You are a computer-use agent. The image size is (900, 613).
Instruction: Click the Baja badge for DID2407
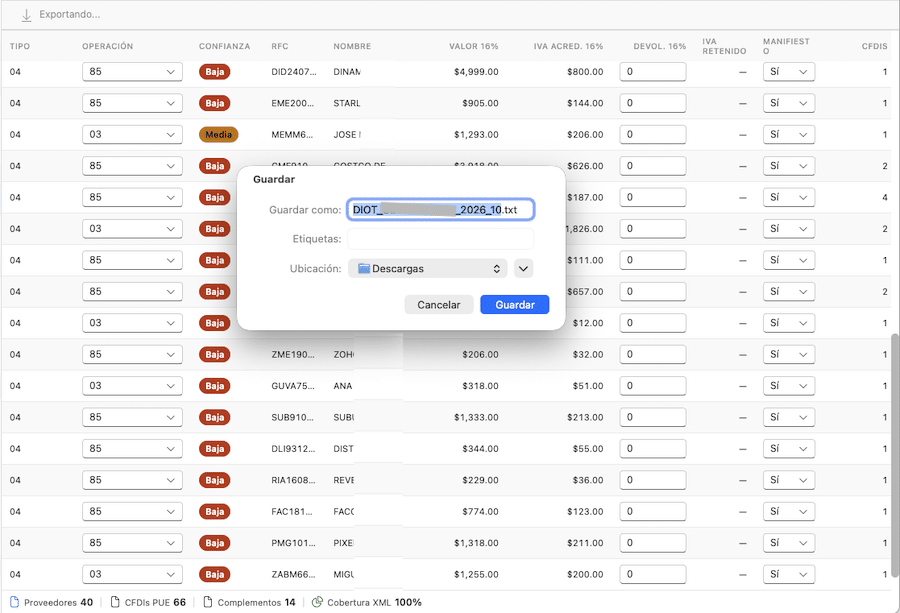215,72
